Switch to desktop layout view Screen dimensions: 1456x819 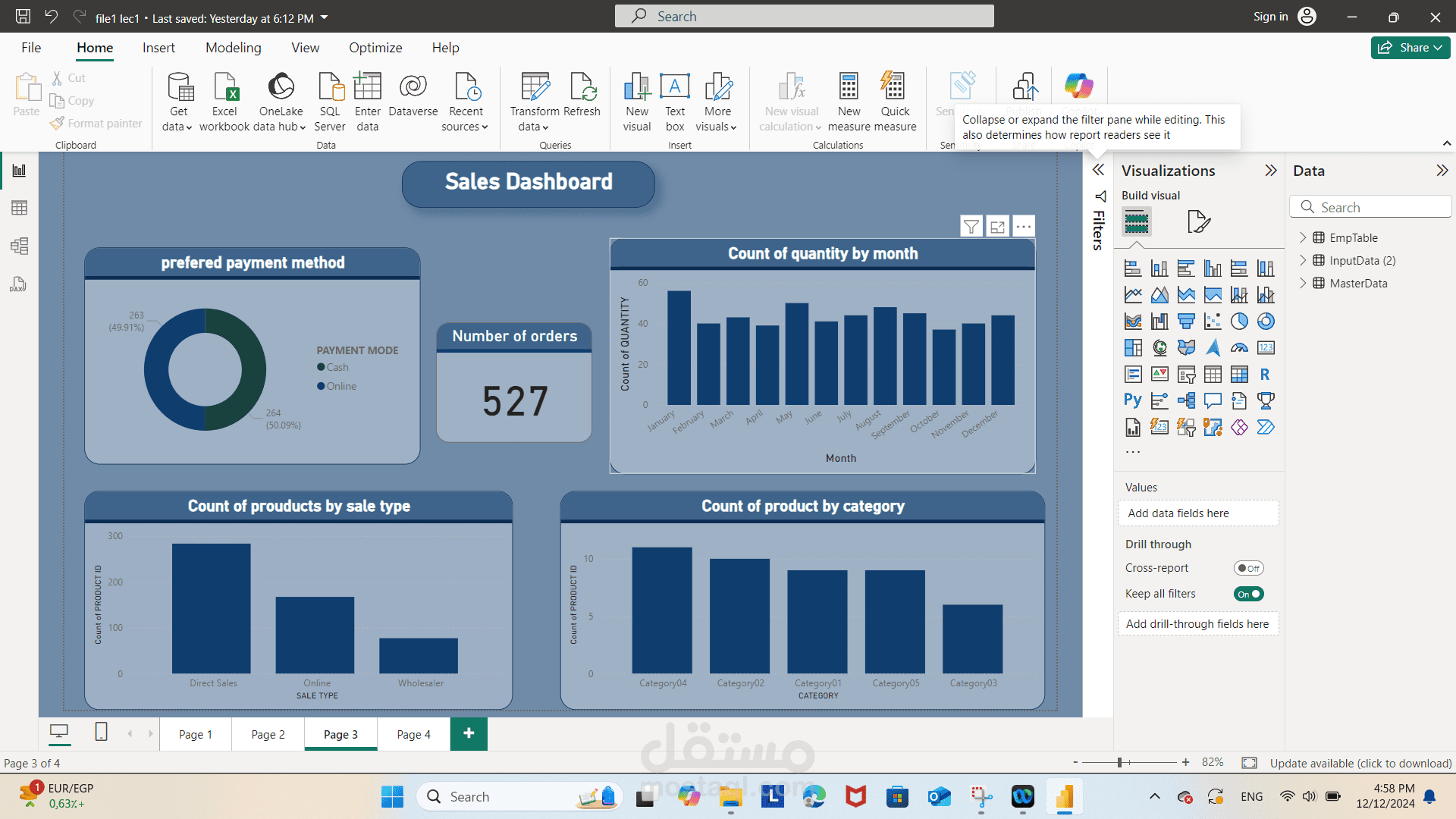[59, 732]
